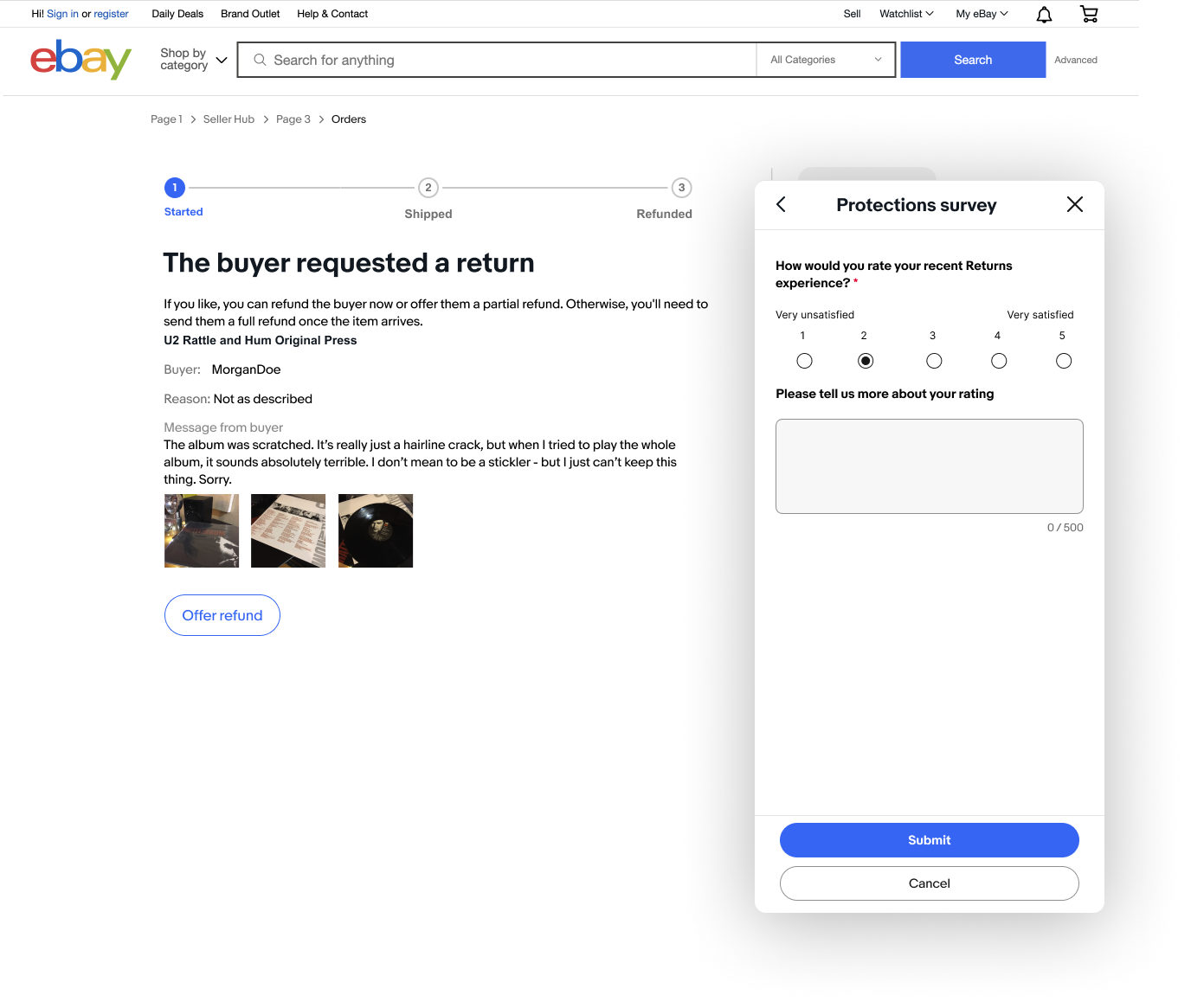Focus the Search for anything field

497,60
